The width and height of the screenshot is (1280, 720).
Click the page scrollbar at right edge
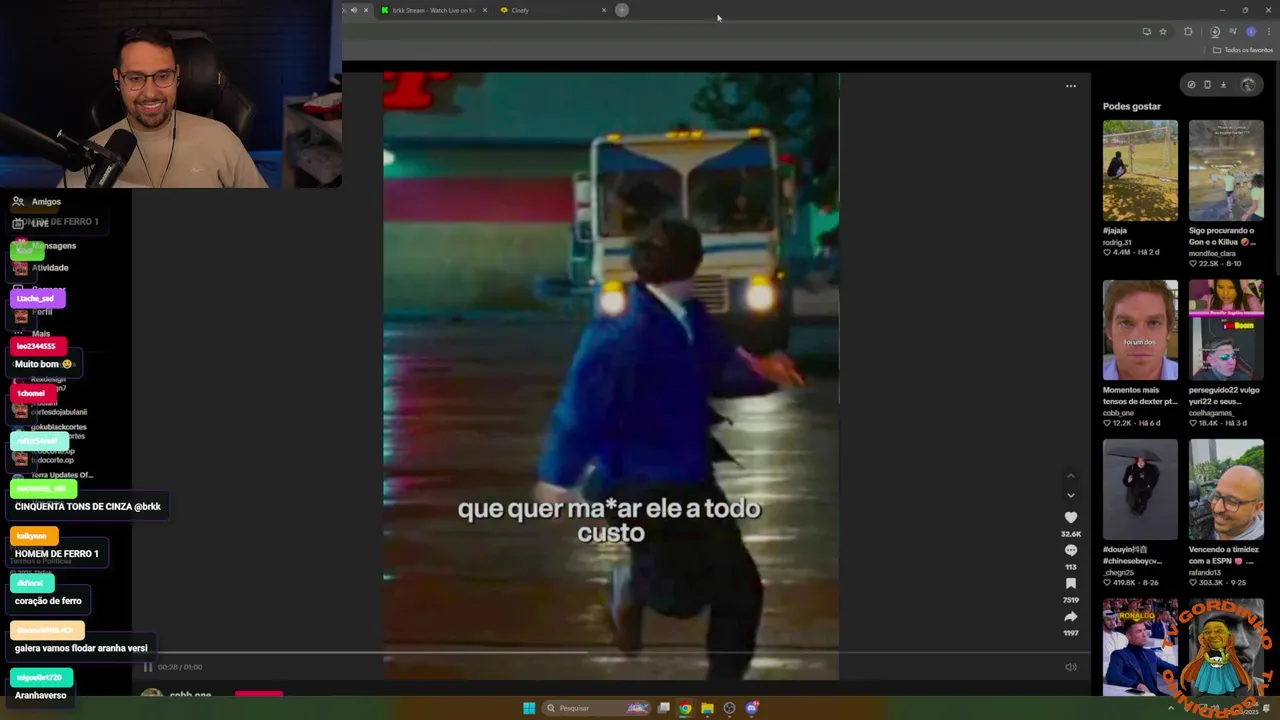1277,170
